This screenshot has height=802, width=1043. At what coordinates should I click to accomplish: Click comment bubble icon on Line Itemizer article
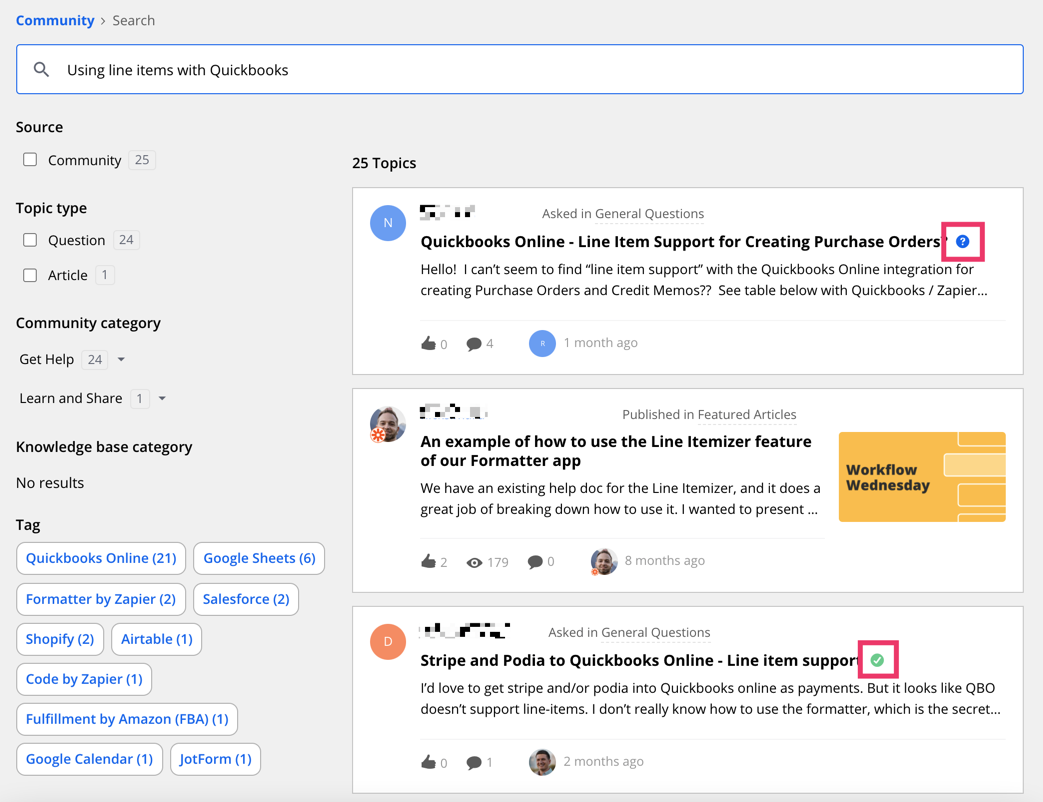pos(535,562)
